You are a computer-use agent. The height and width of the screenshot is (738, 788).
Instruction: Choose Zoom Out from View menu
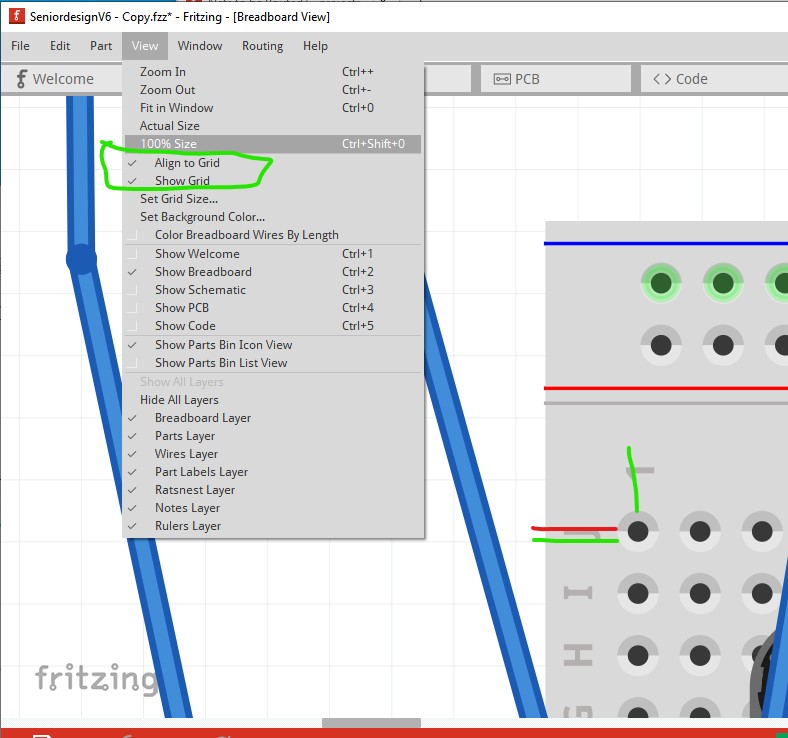click(x=273, y=90)
